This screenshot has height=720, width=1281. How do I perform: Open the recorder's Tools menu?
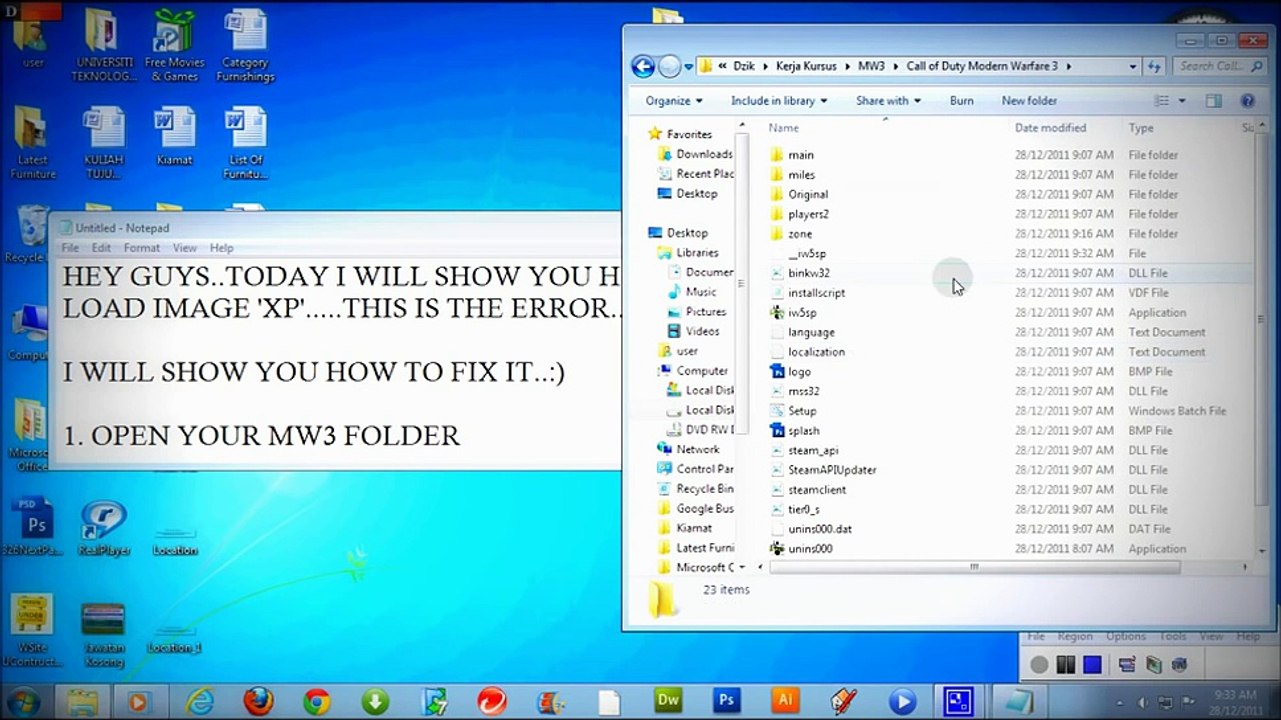tap(1173, 636)
